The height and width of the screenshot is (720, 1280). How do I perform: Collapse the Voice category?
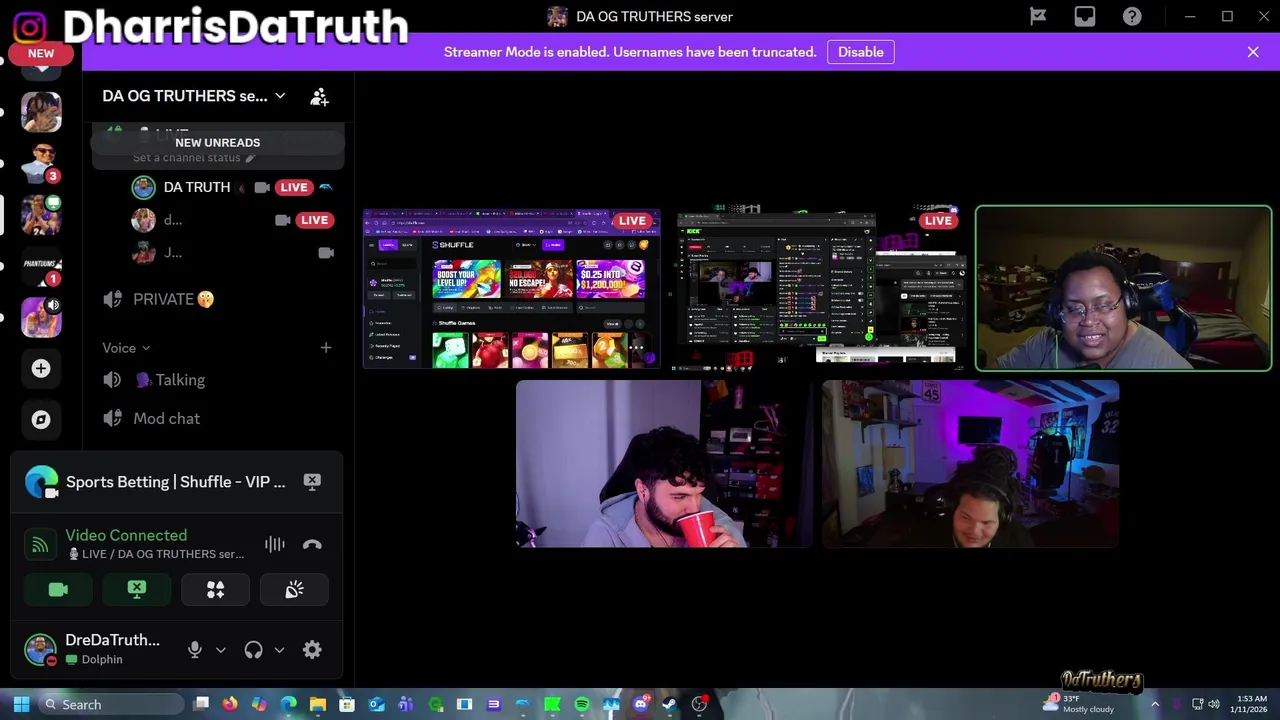(126, 347)
